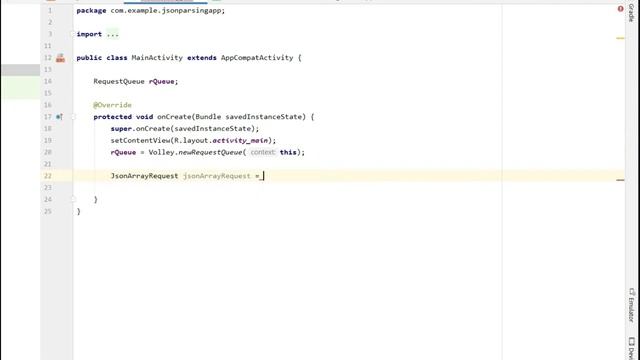Toggle the fold marker beside the import line
Viewport: 640px width, 360px height.
coord(73,34)
